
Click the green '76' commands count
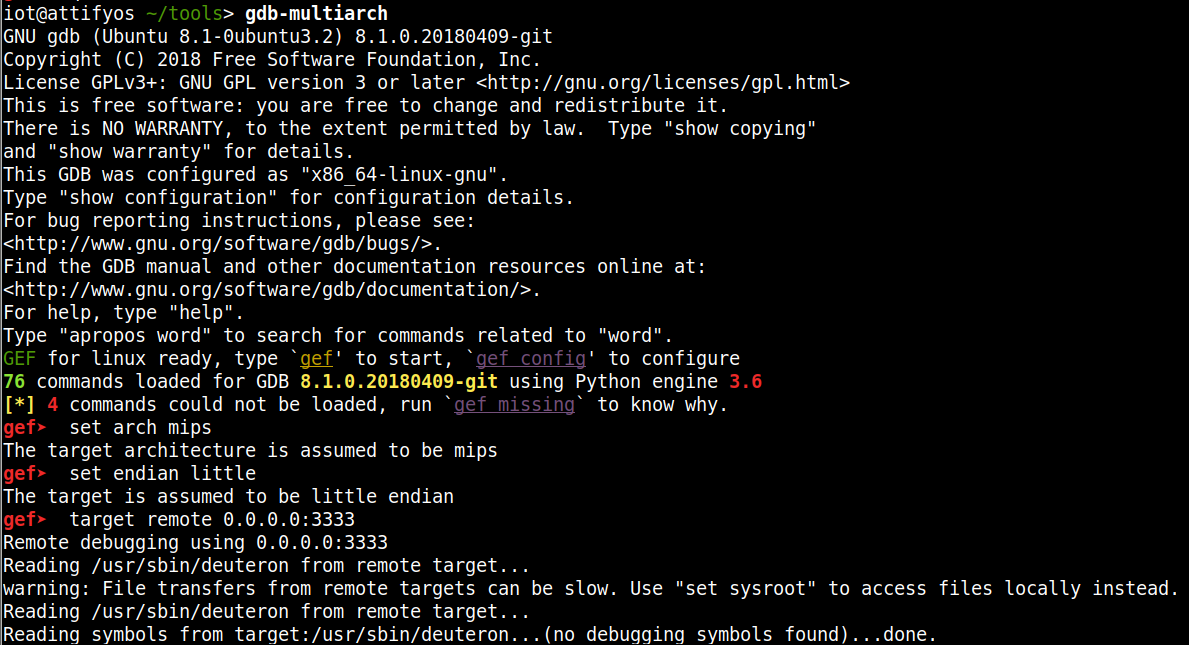pyautogui.click(x=14, y=382)
